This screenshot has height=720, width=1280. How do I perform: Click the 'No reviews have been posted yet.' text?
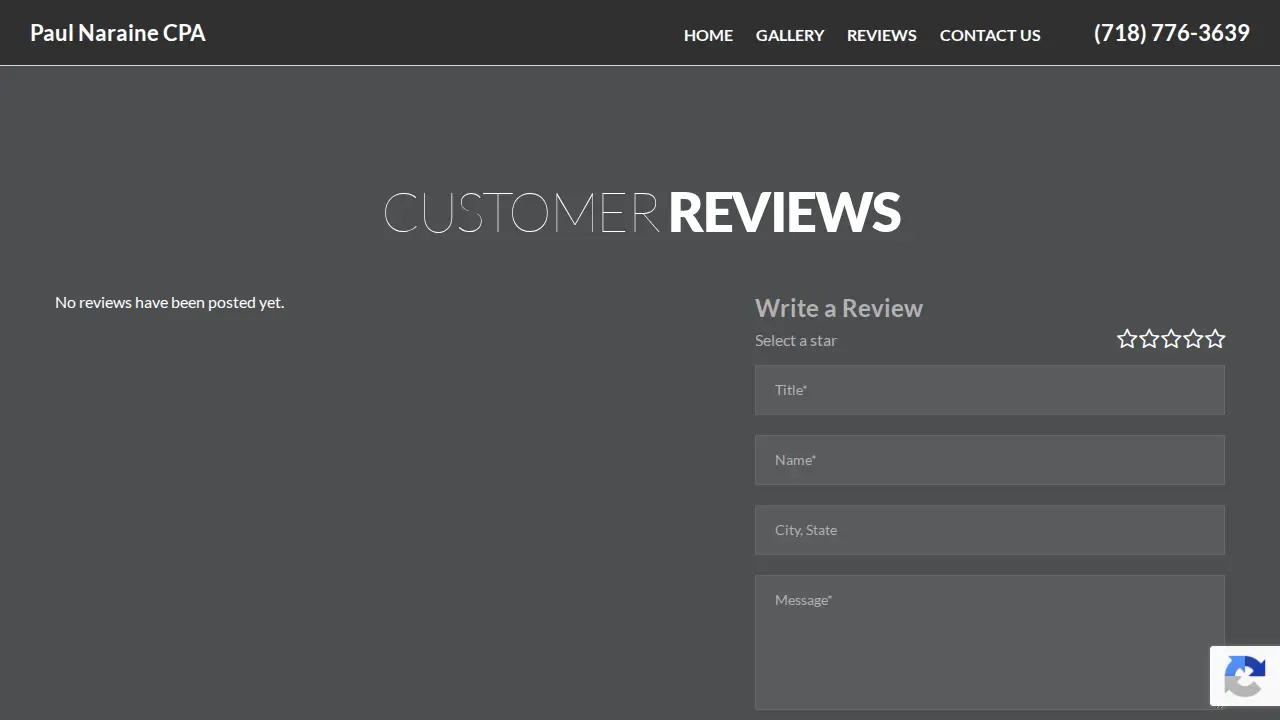[170, 302]
